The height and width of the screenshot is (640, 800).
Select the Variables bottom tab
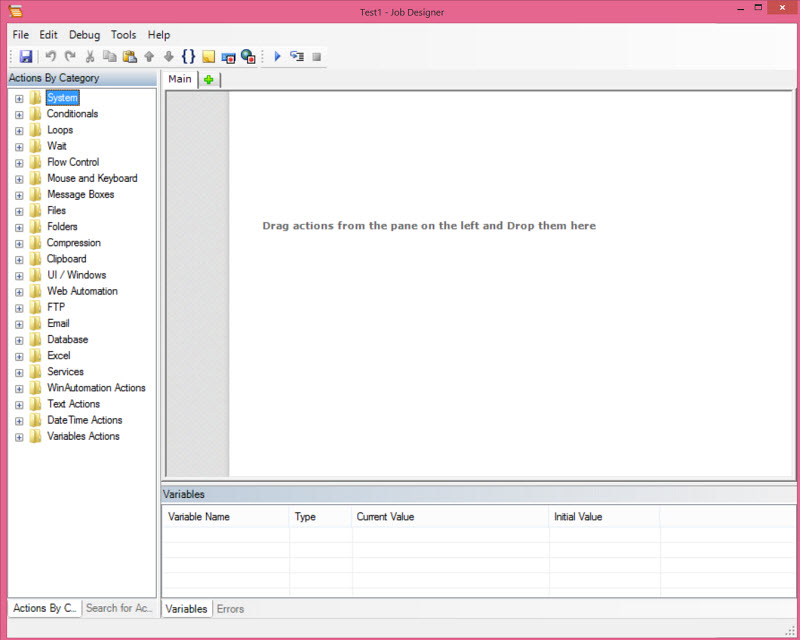186,609
